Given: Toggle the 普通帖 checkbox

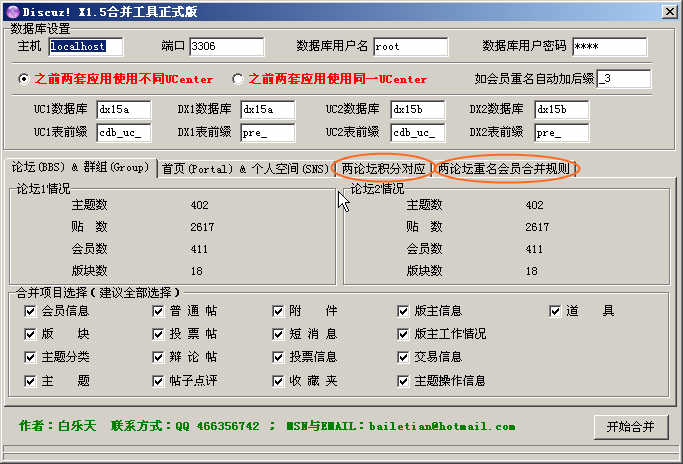Looking at the screenshot, I should (x=158, y=311).
